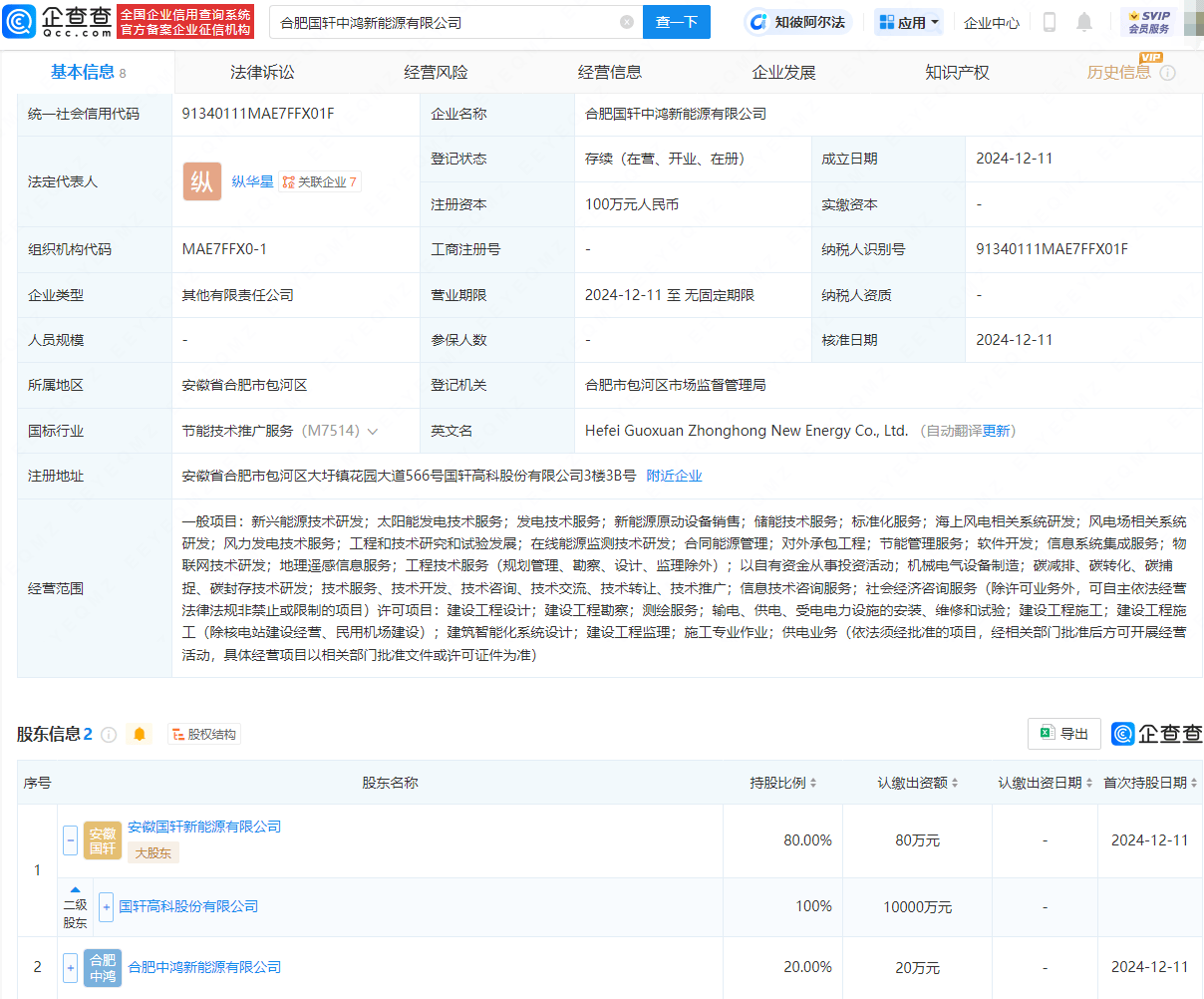
Task: Open the 知识产权 tab
Action: click(957, 72)
